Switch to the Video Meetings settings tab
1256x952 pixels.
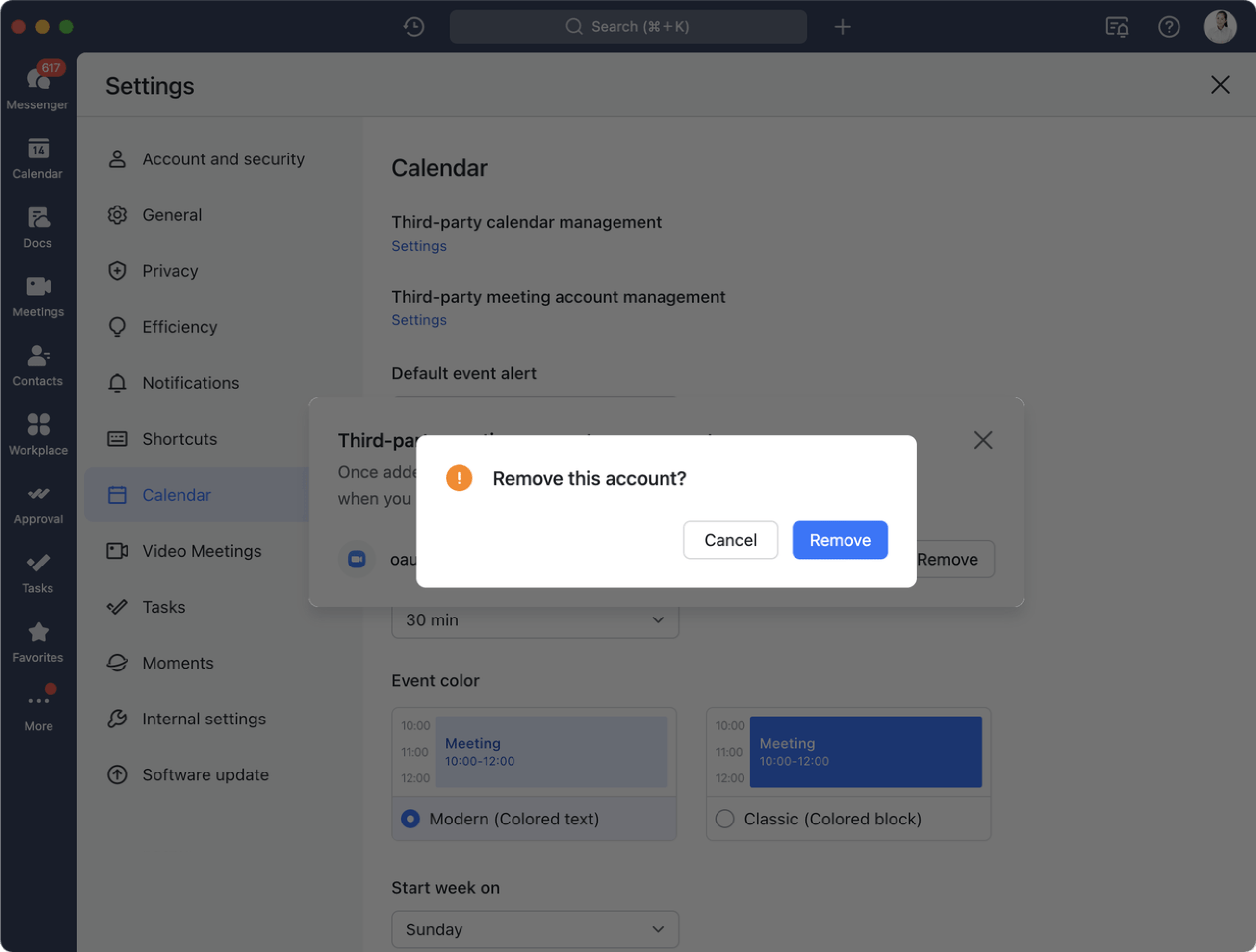click(x=202, y=550)
